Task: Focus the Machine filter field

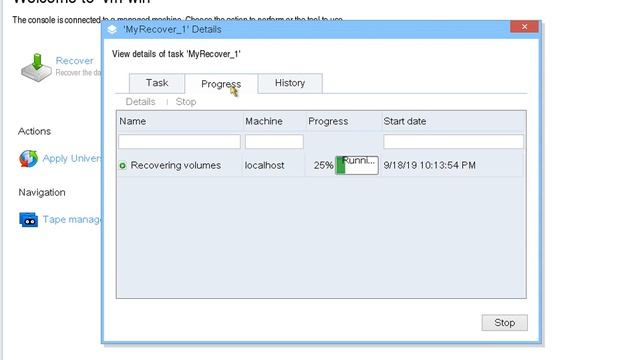Action: 274,142
